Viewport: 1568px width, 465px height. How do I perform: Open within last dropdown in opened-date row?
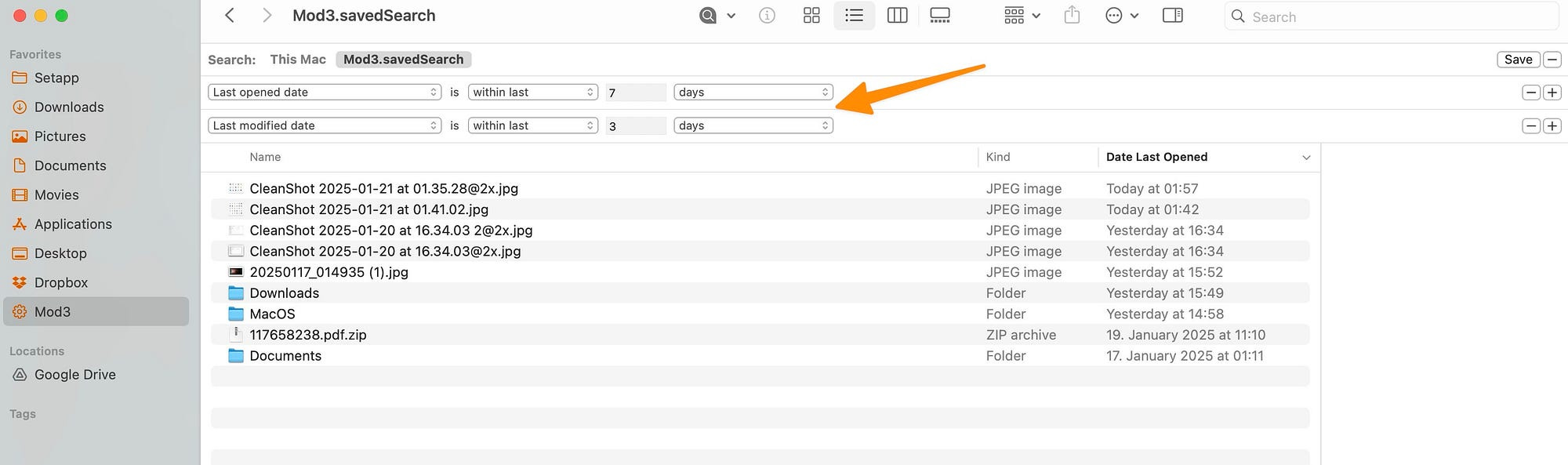click(x=533, y=93)
